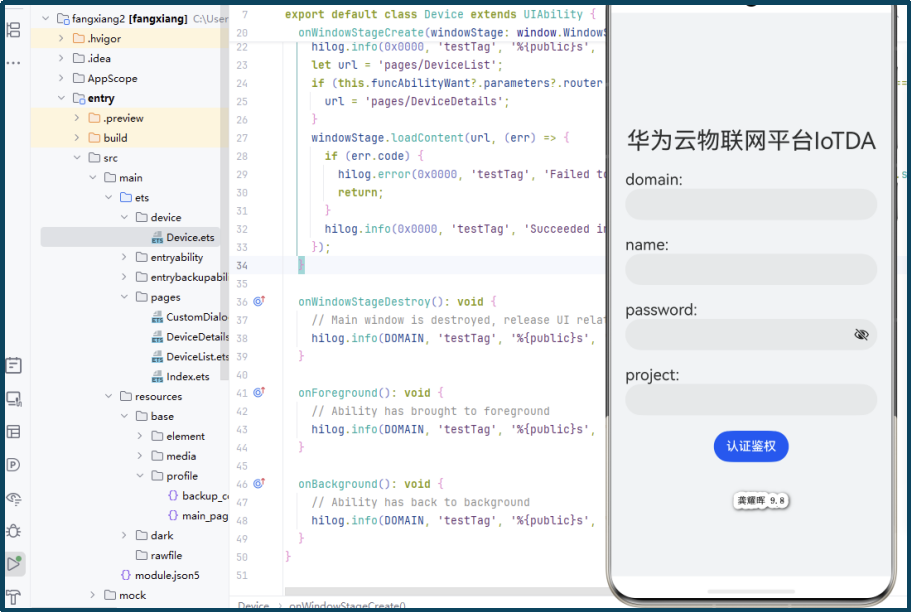The height and width of the screenshot is (612, 911).
Task: Expand the AppScope folder
Action: (61, 78)
